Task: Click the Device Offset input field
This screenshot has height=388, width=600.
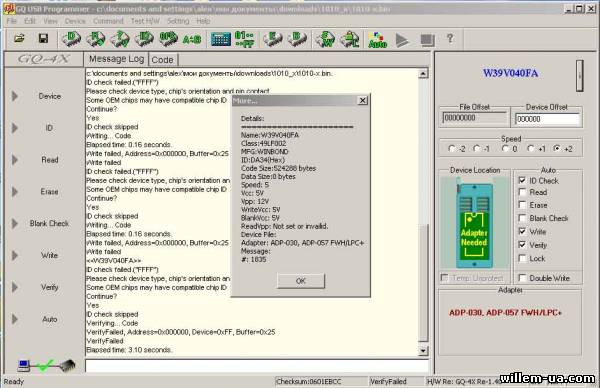Action: click(547, 119)
